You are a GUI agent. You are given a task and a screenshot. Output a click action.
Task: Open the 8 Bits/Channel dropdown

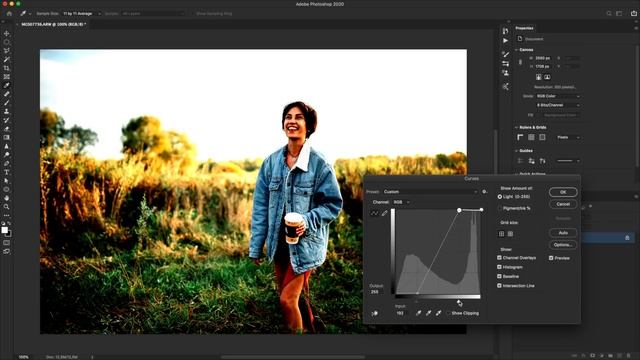point(558,105)
